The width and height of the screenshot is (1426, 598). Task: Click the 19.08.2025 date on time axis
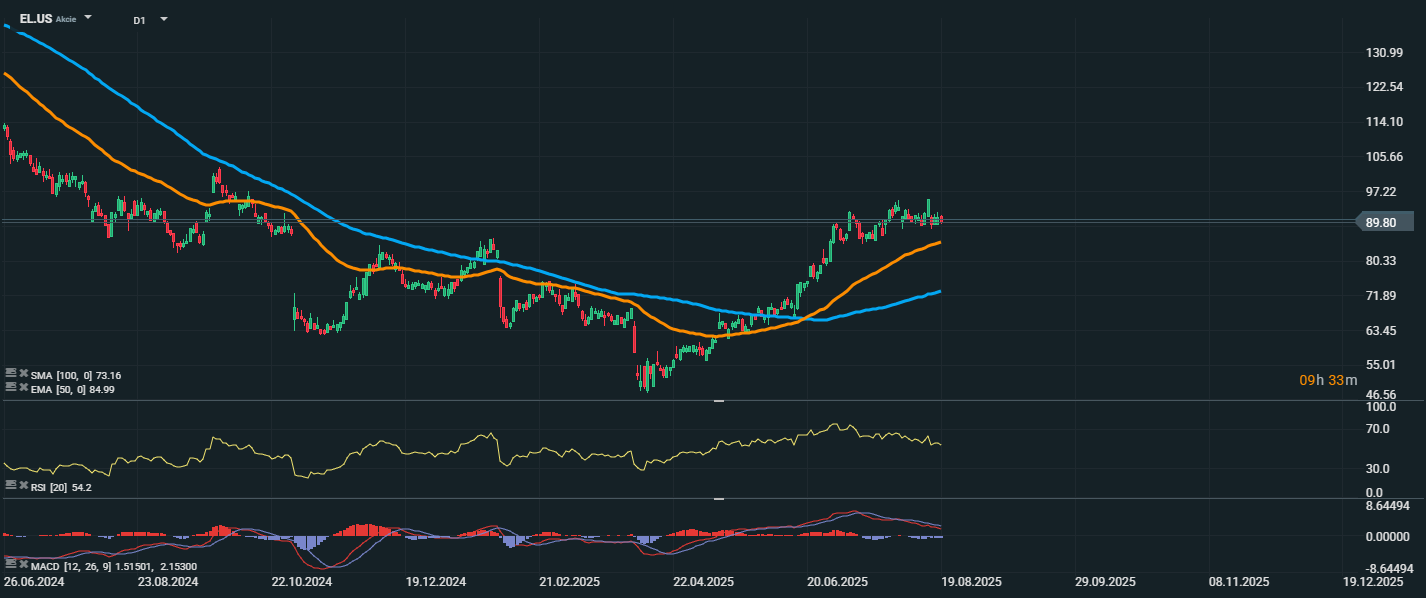click(971, 581)
